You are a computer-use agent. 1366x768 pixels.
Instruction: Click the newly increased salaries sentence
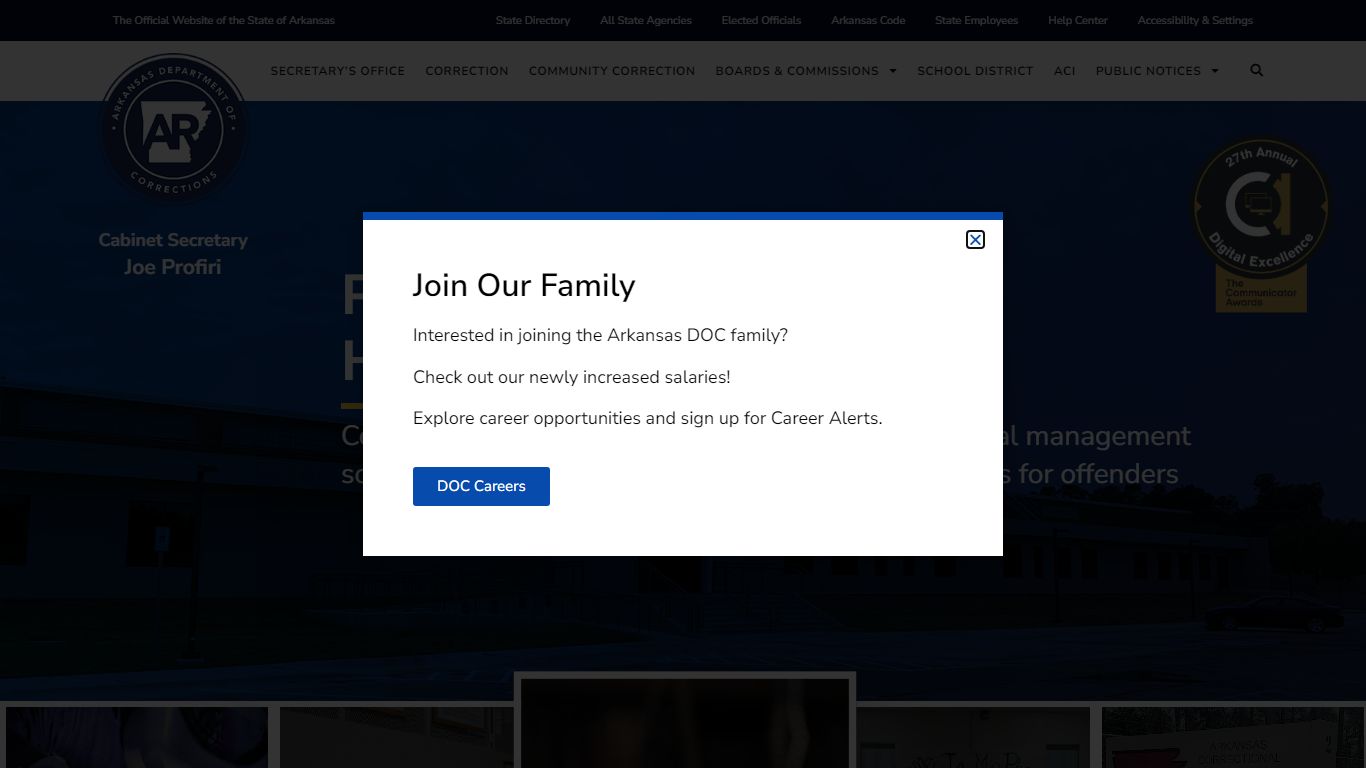coord(572,377)
